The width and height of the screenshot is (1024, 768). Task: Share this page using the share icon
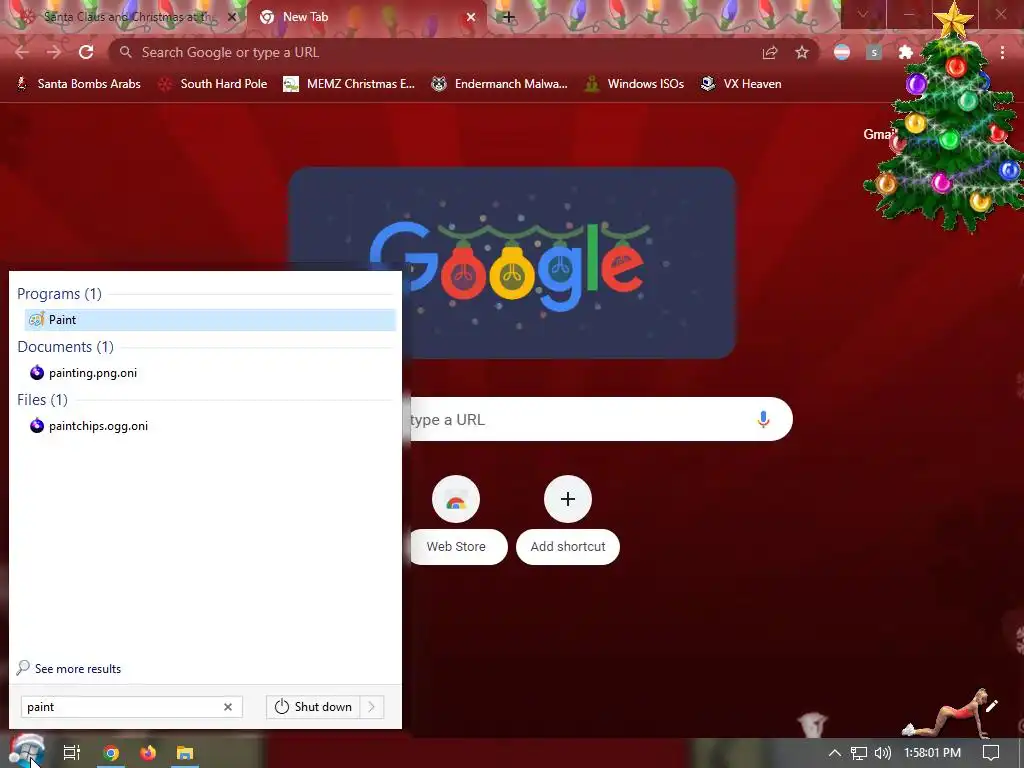[770, 52]
